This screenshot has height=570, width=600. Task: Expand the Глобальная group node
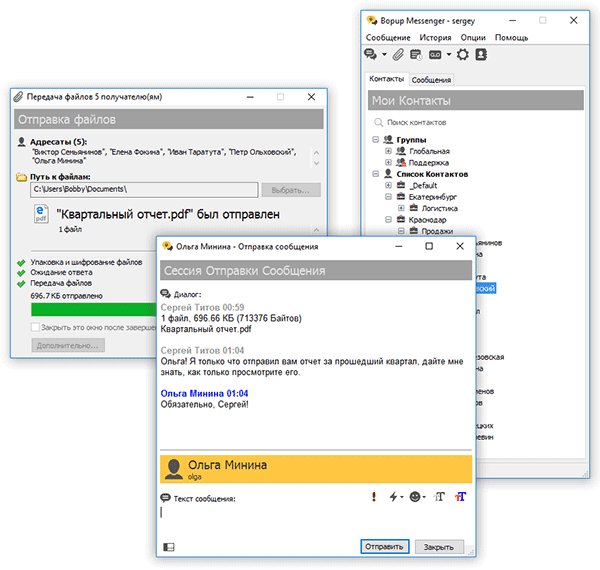388,151
